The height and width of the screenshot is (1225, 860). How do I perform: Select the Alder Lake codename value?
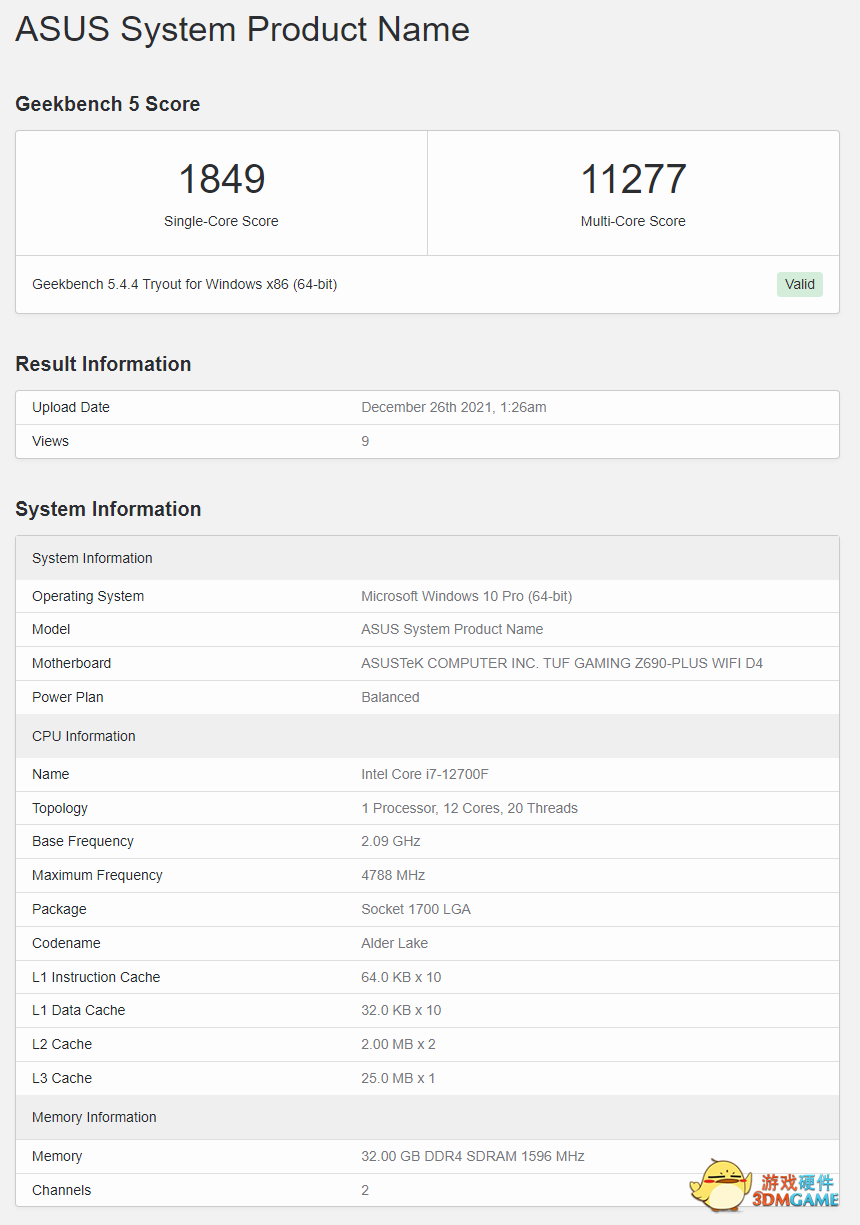(394, 943)
